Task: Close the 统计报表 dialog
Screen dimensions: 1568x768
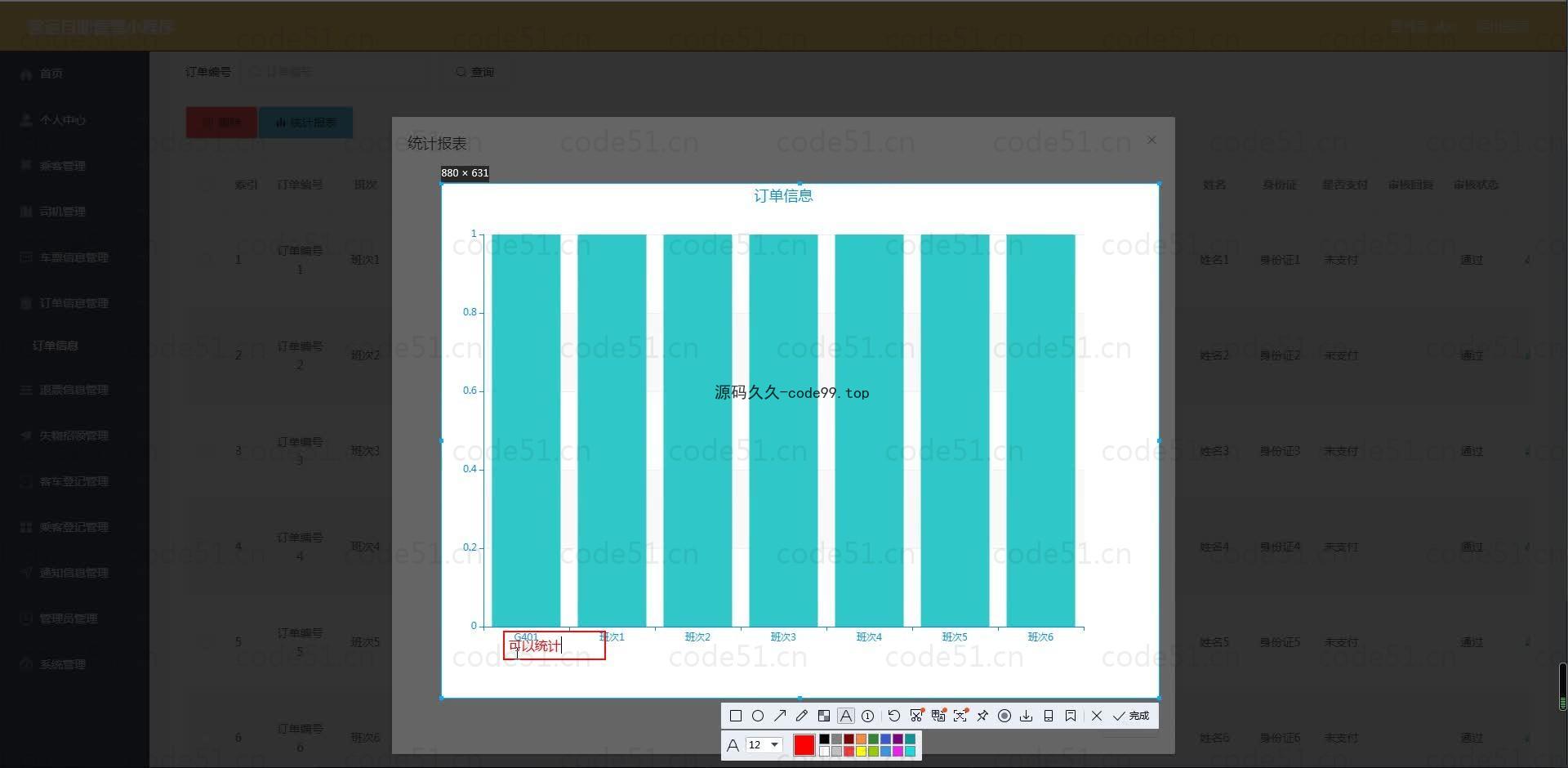Action: [1151, 141]
